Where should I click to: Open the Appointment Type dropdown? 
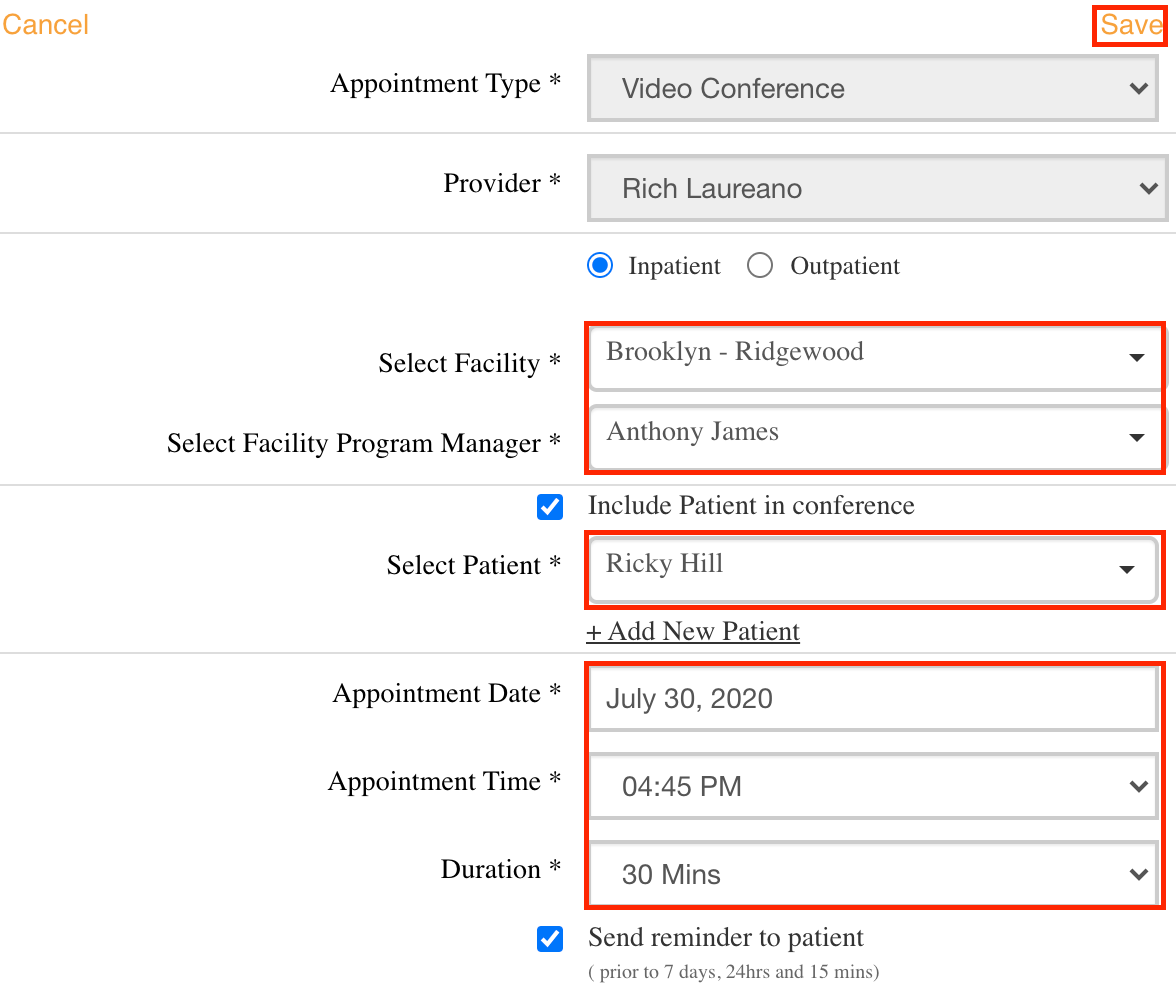[876, 89]
